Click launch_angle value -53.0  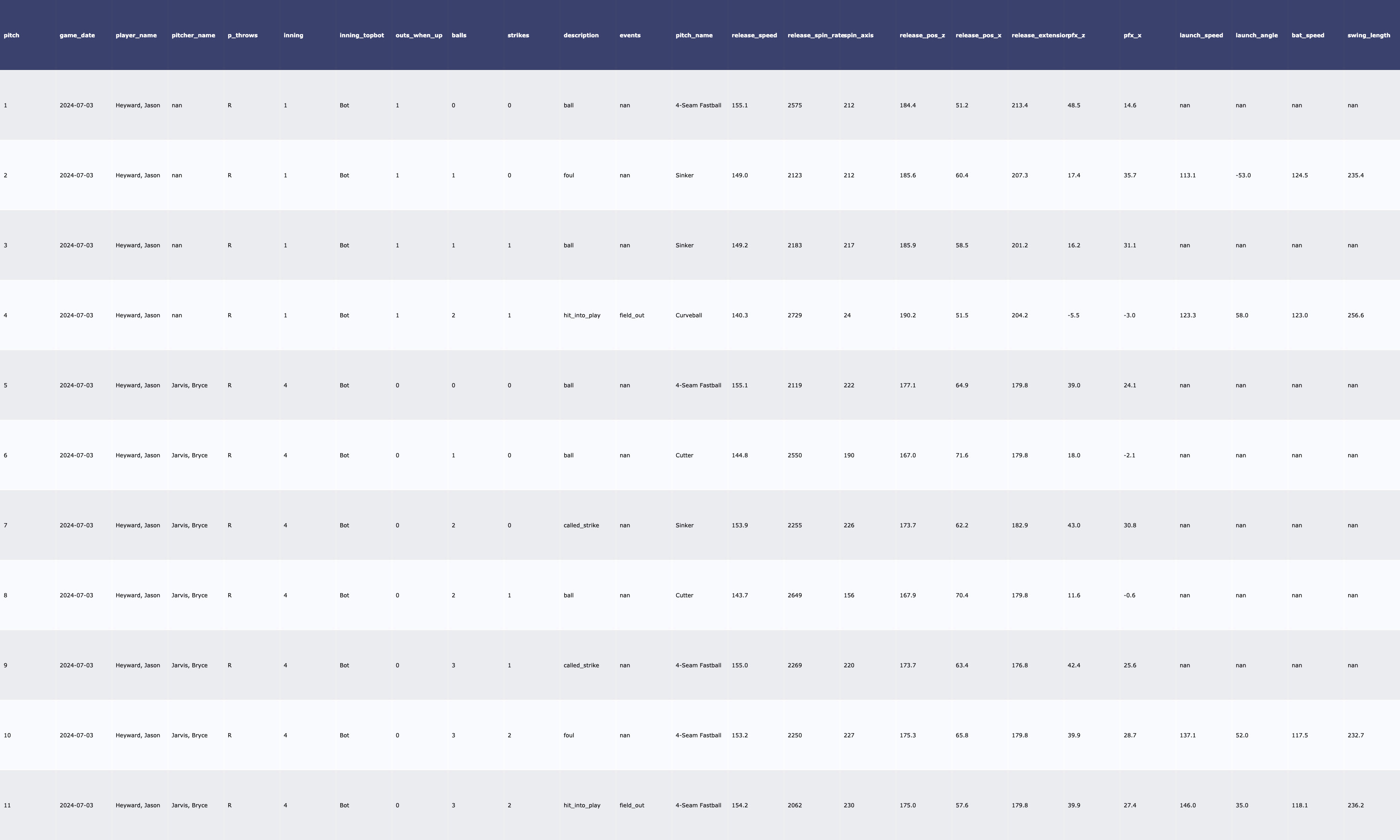[x=1243, y=175]
